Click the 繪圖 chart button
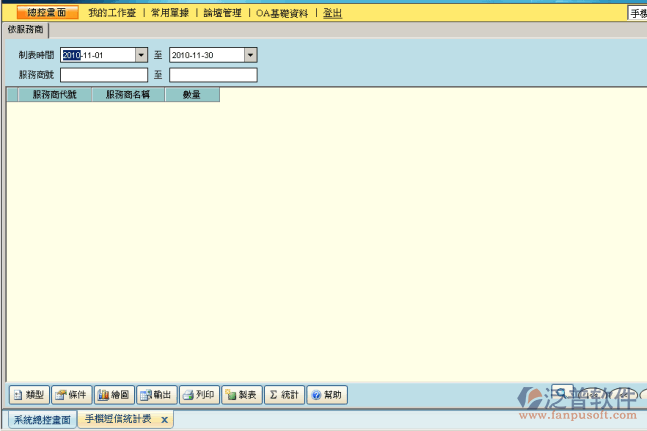Image resolution: width=647 pixels, height=431 pixels. (x=114, y=395)
